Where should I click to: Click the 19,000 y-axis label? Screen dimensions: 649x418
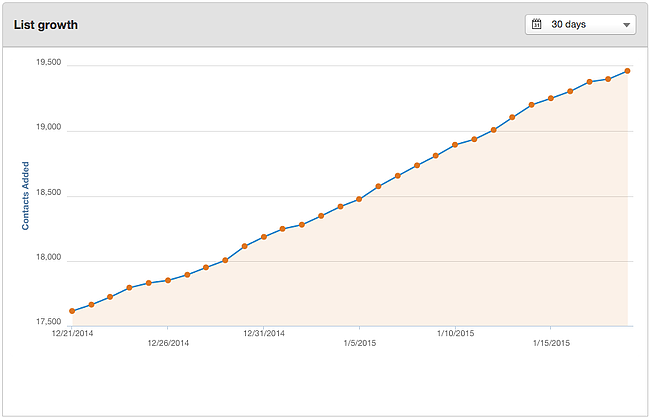click(x=48, y=128)
